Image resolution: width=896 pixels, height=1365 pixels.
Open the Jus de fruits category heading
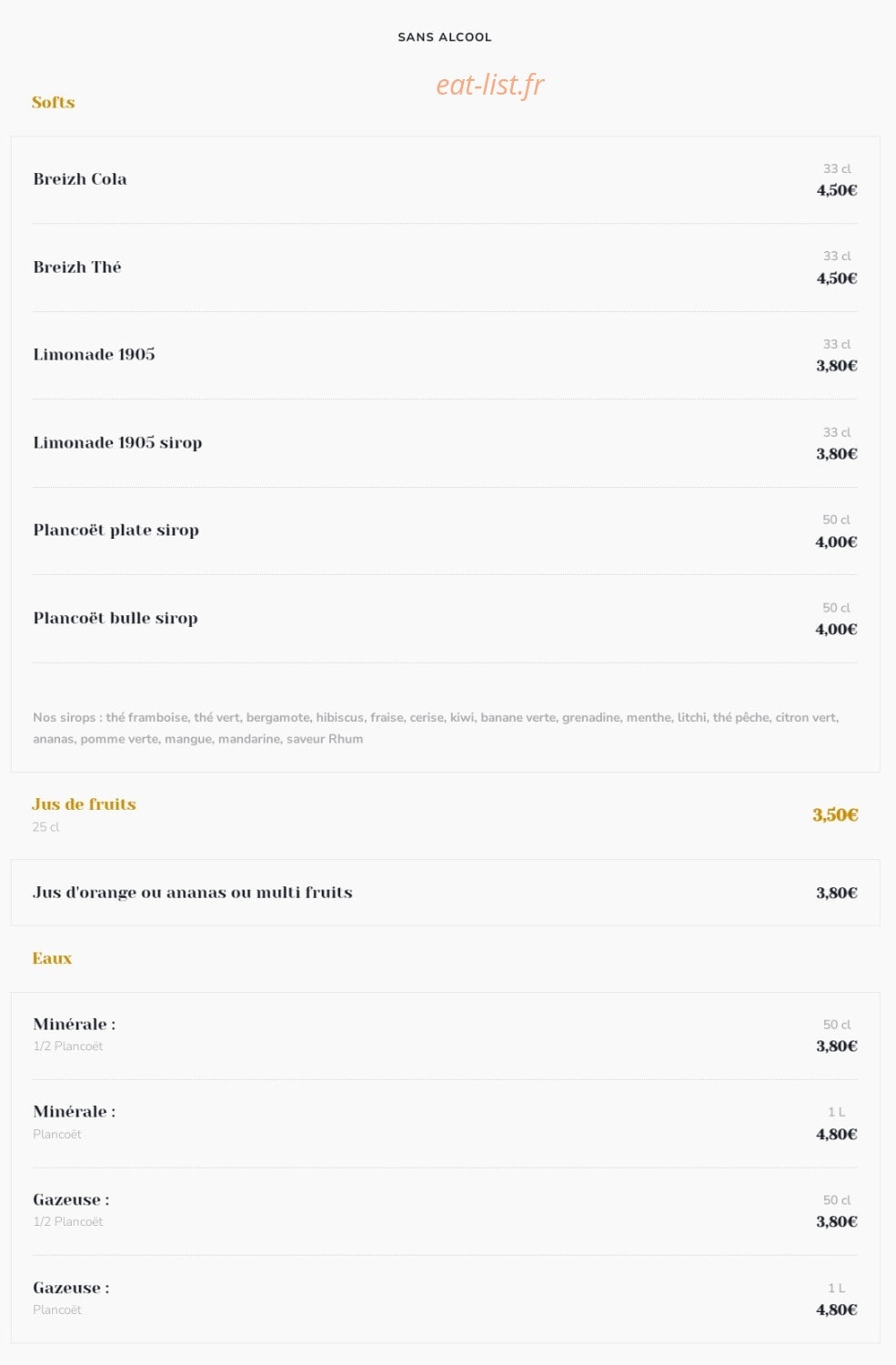click(84, 804)
